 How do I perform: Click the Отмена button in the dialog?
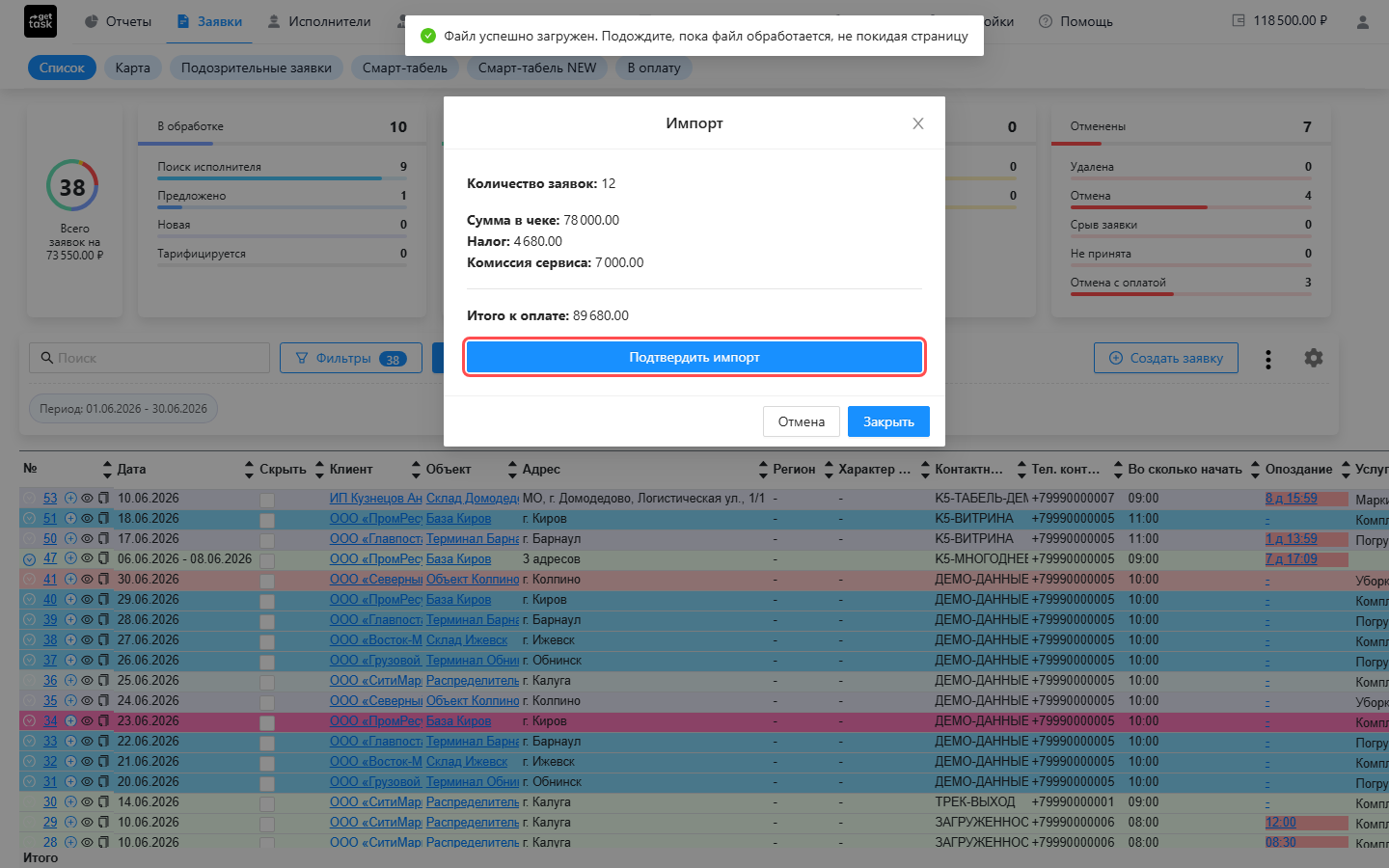802,421
